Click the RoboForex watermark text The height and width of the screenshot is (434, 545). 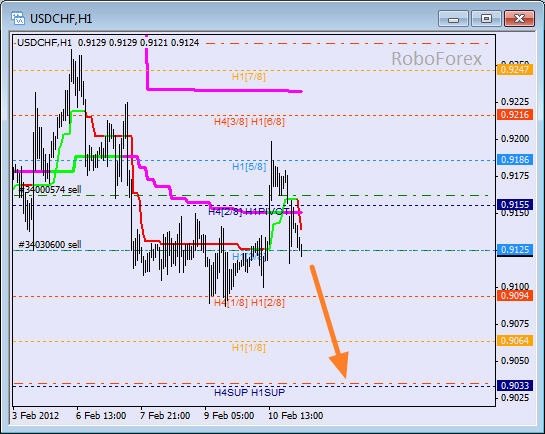[437, 58]
